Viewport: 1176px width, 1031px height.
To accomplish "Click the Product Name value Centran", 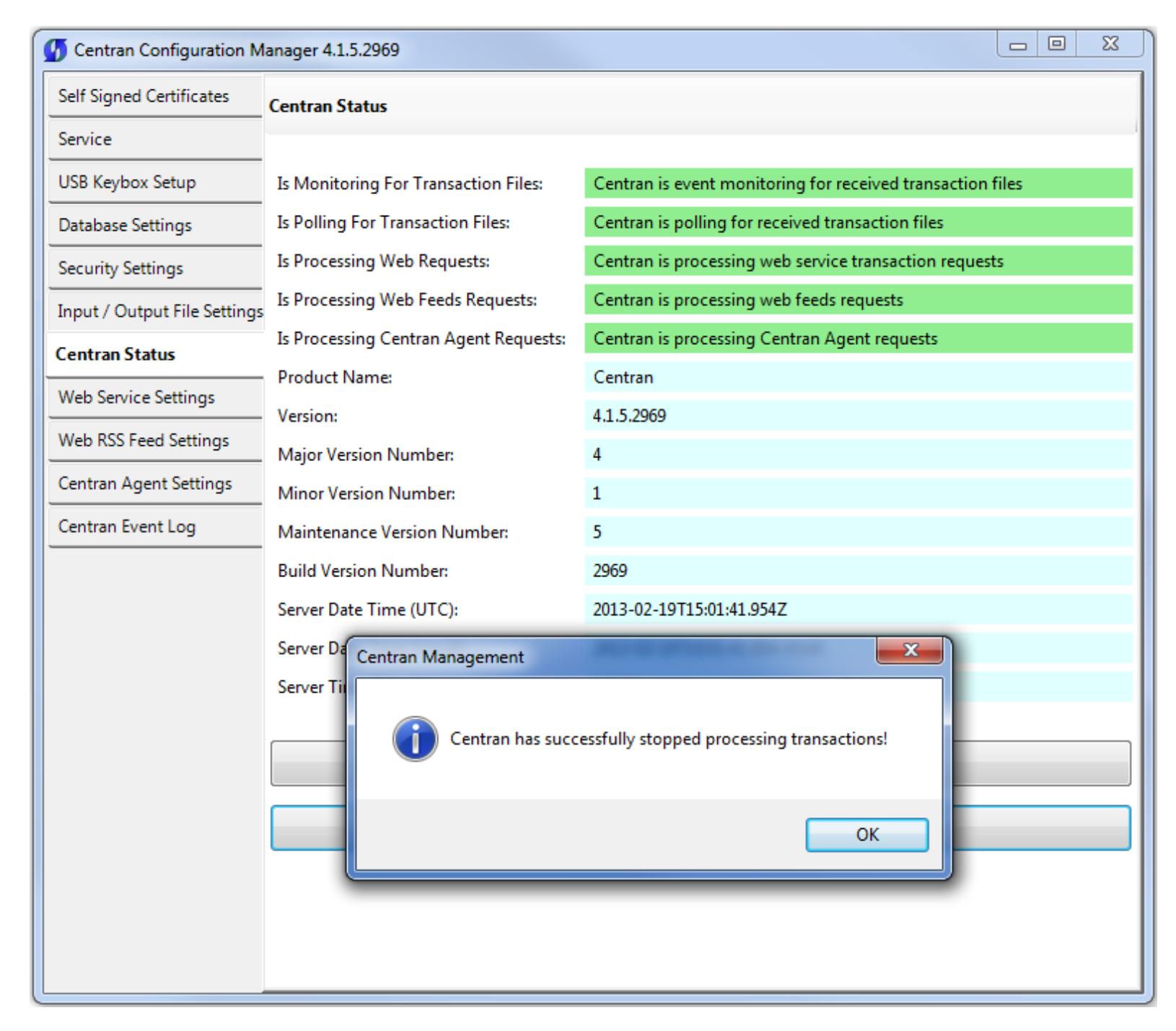I will point(859,377).
